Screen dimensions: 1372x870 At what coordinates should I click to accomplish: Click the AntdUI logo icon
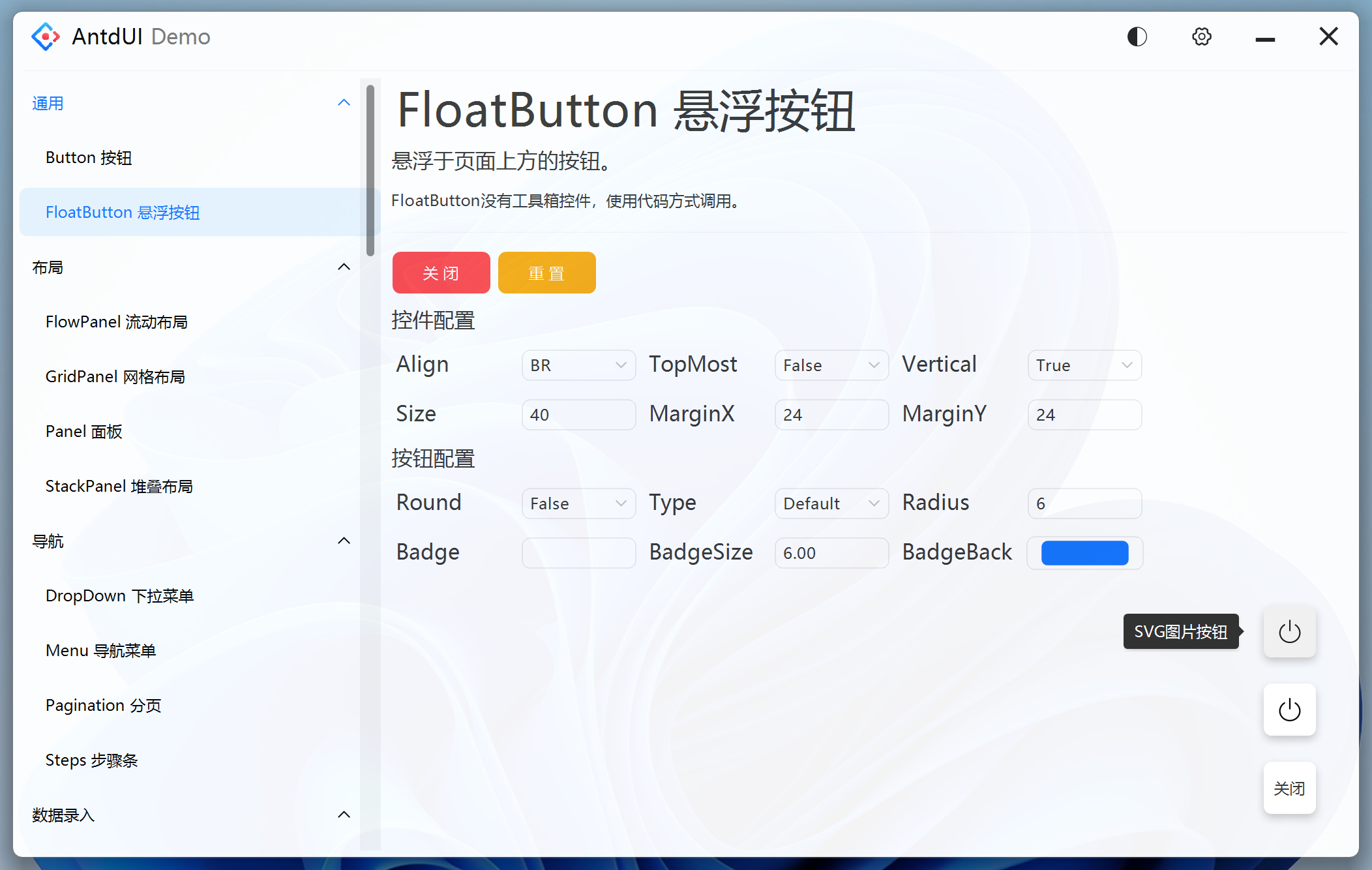point(45,36)
